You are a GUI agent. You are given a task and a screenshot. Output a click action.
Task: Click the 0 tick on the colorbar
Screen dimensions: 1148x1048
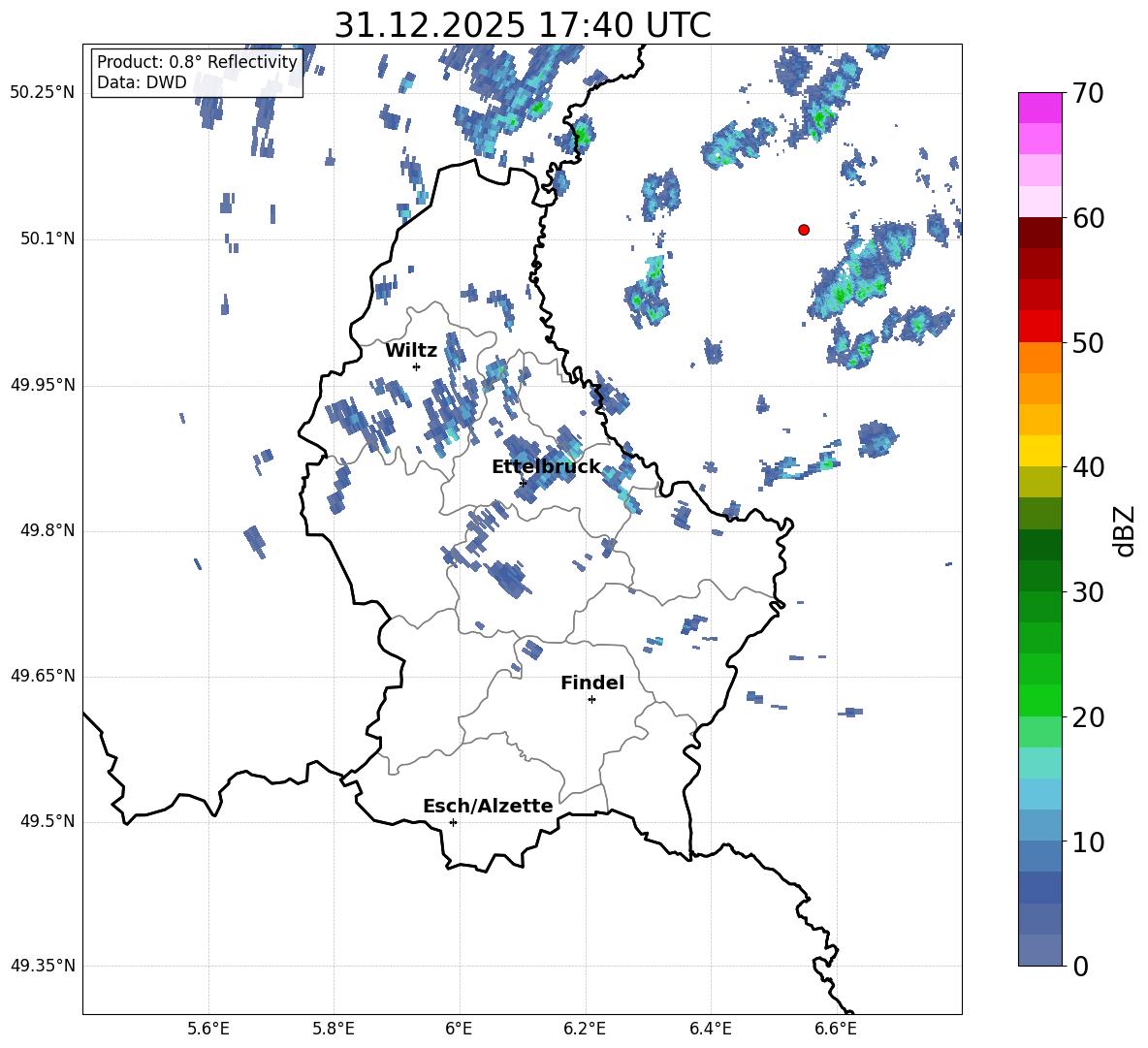[1080, 966]
